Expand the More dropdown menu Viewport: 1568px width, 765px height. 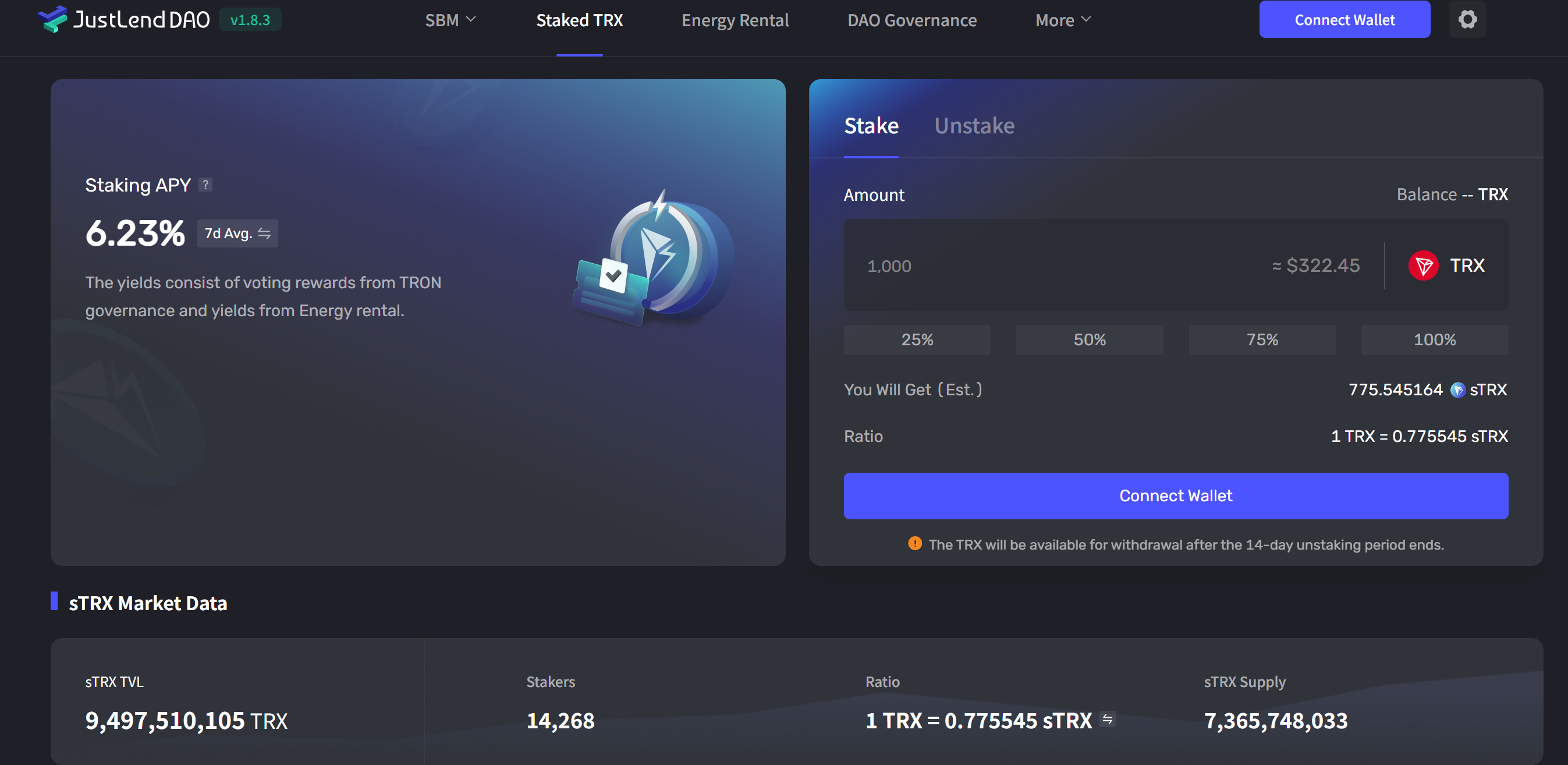1063,20
